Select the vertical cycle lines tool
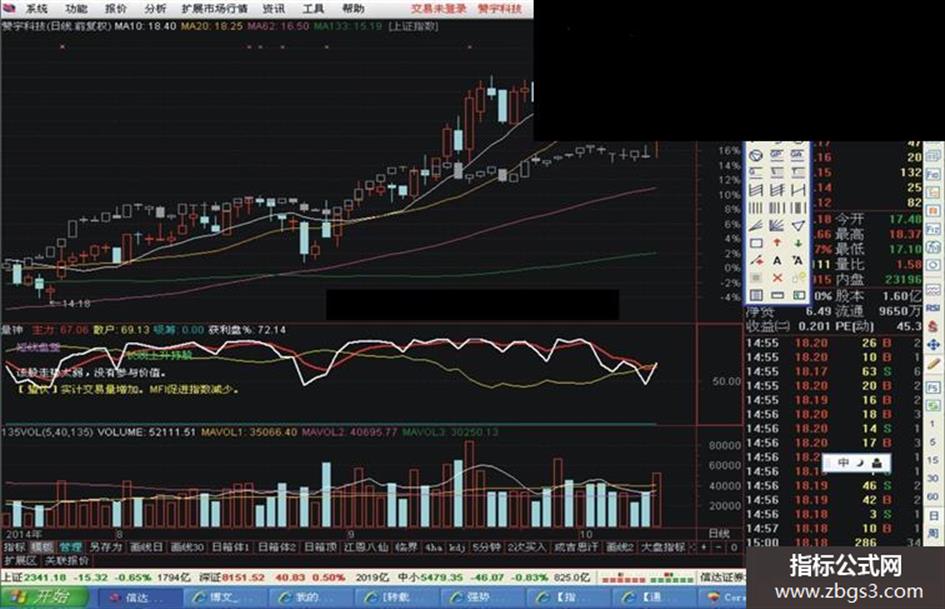 coord(756,208)
